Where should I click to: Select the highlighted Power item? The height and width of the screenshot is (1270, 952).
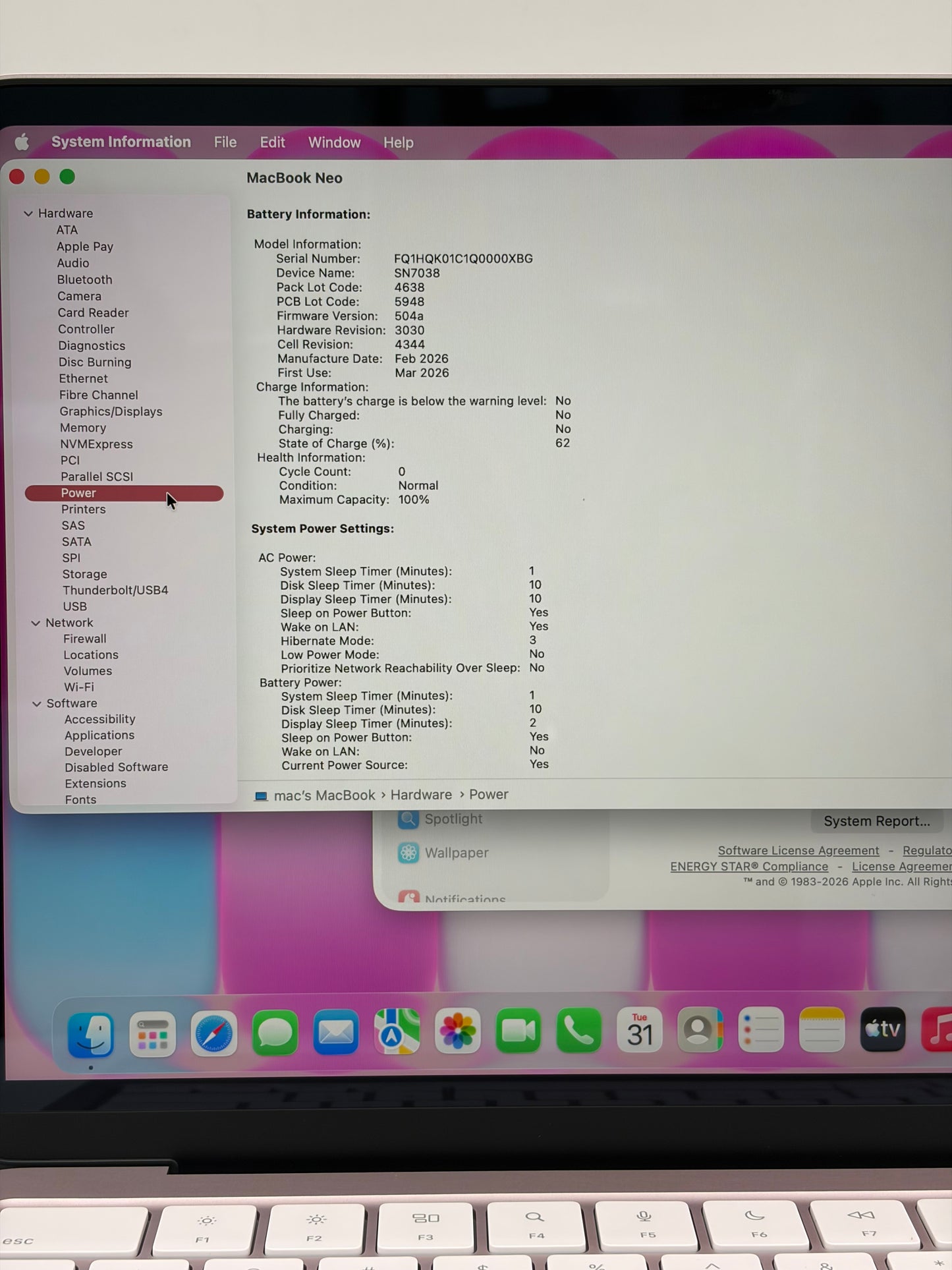pyautogui.click(x=124, y=493)
